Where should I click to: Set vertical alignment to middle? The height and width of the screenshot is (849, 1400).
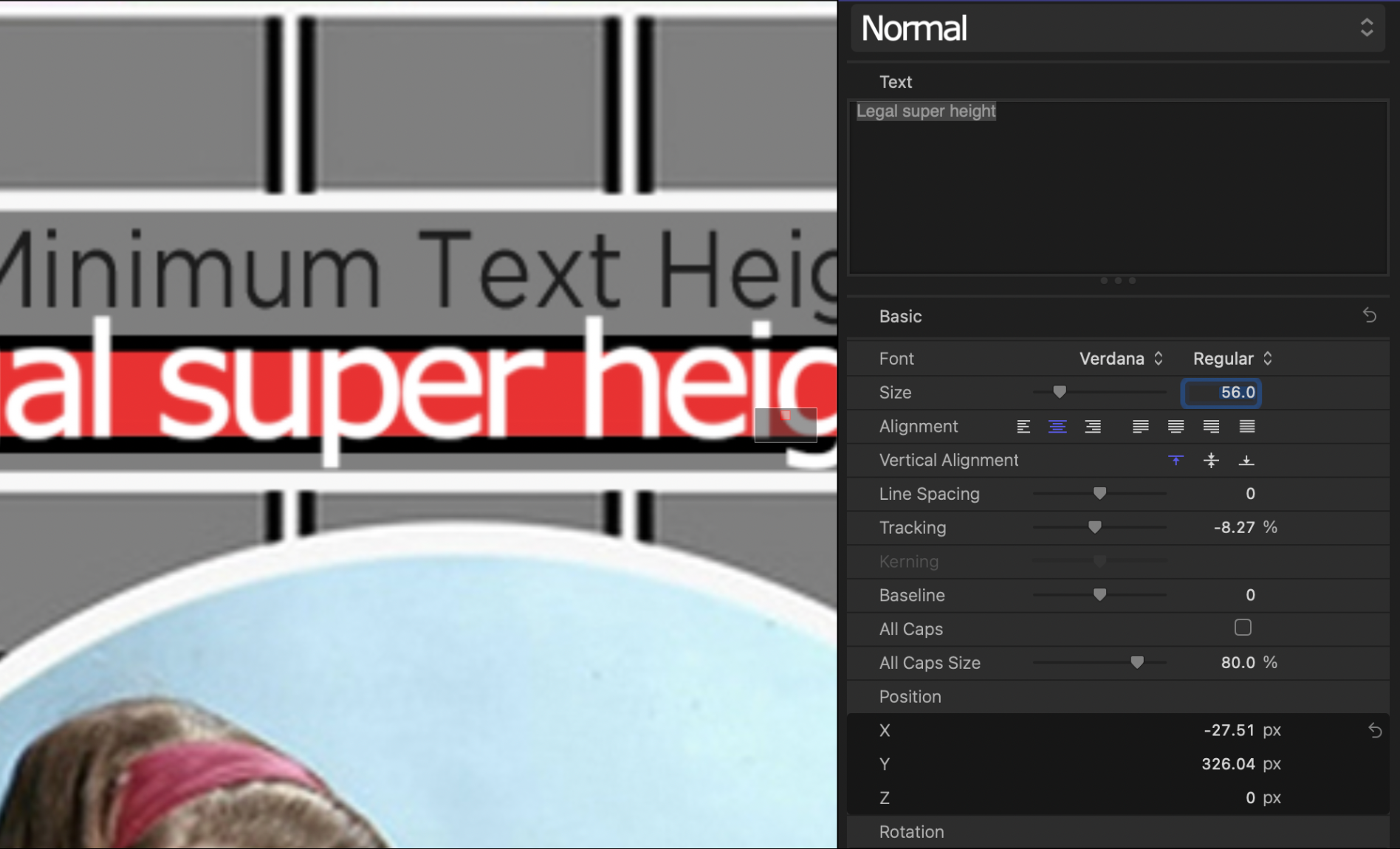pos(1211,461)
